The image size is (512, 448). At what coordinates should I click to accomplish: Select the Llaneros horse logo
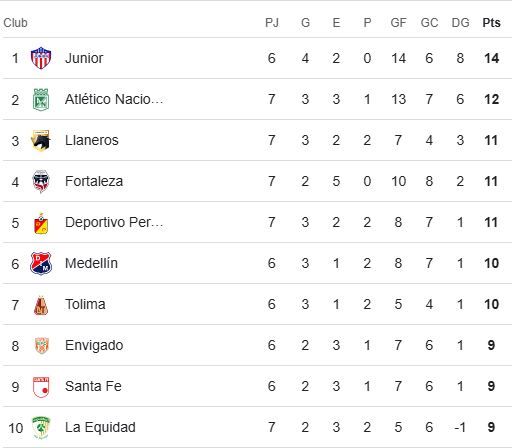coord(41,140)
